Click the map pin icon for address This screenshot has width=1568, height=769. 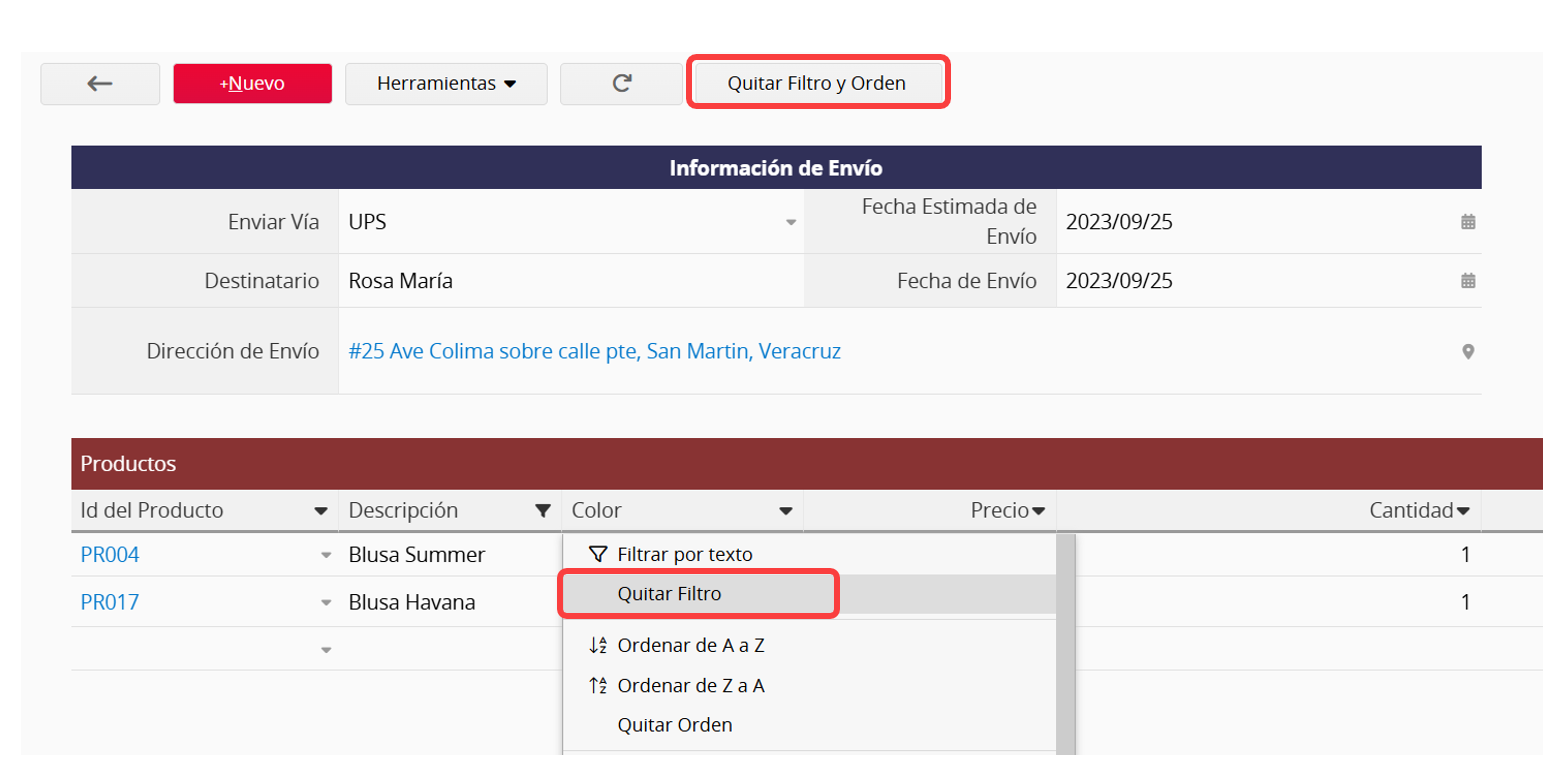pos(1467,352)
